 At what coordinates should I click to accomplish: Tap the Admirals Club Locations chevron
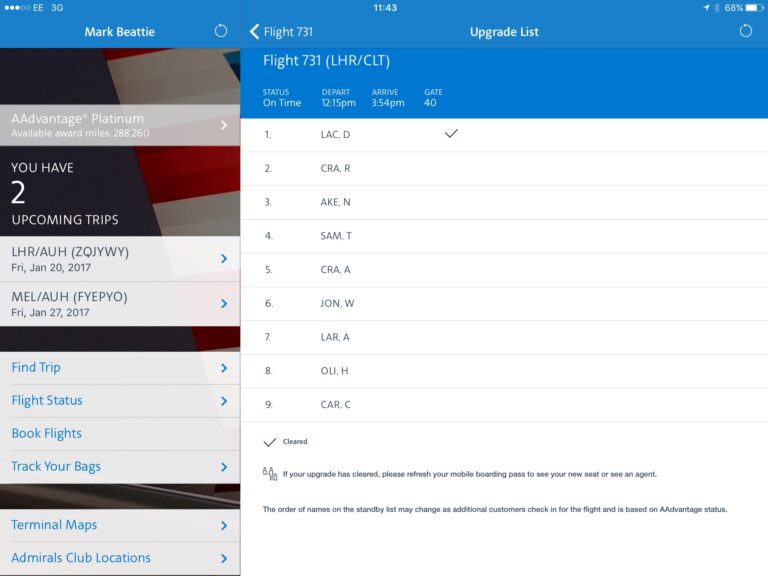[224, 558]
